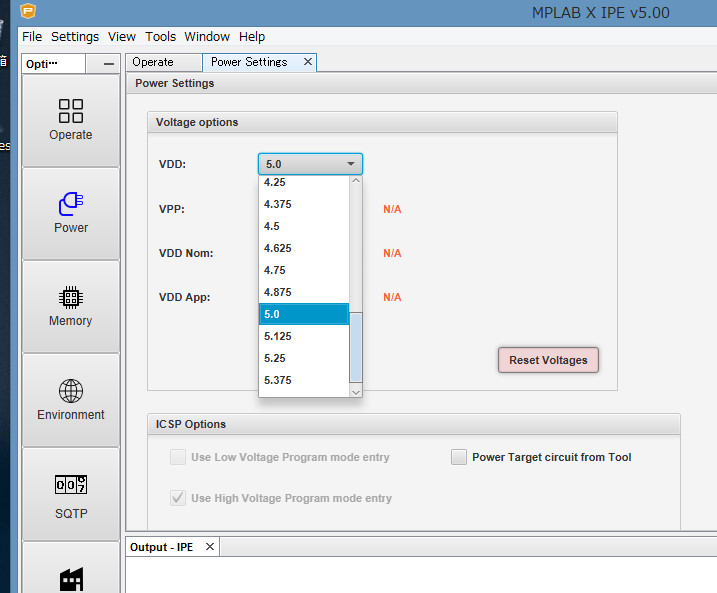Click VDD list scrollbar down arrow
This screenshot has height=593, width=717.
pos(356,392)
